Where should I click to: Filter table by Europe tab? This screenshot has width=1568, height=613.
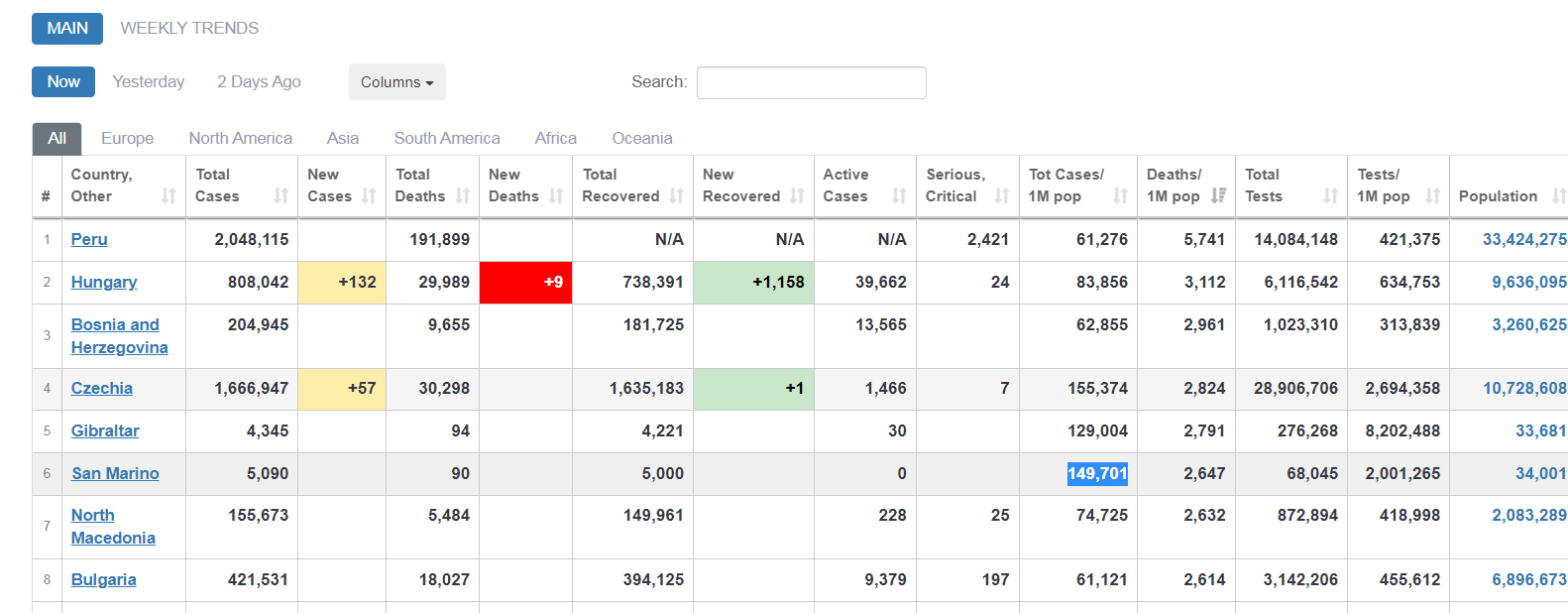[x=127, y=138]
